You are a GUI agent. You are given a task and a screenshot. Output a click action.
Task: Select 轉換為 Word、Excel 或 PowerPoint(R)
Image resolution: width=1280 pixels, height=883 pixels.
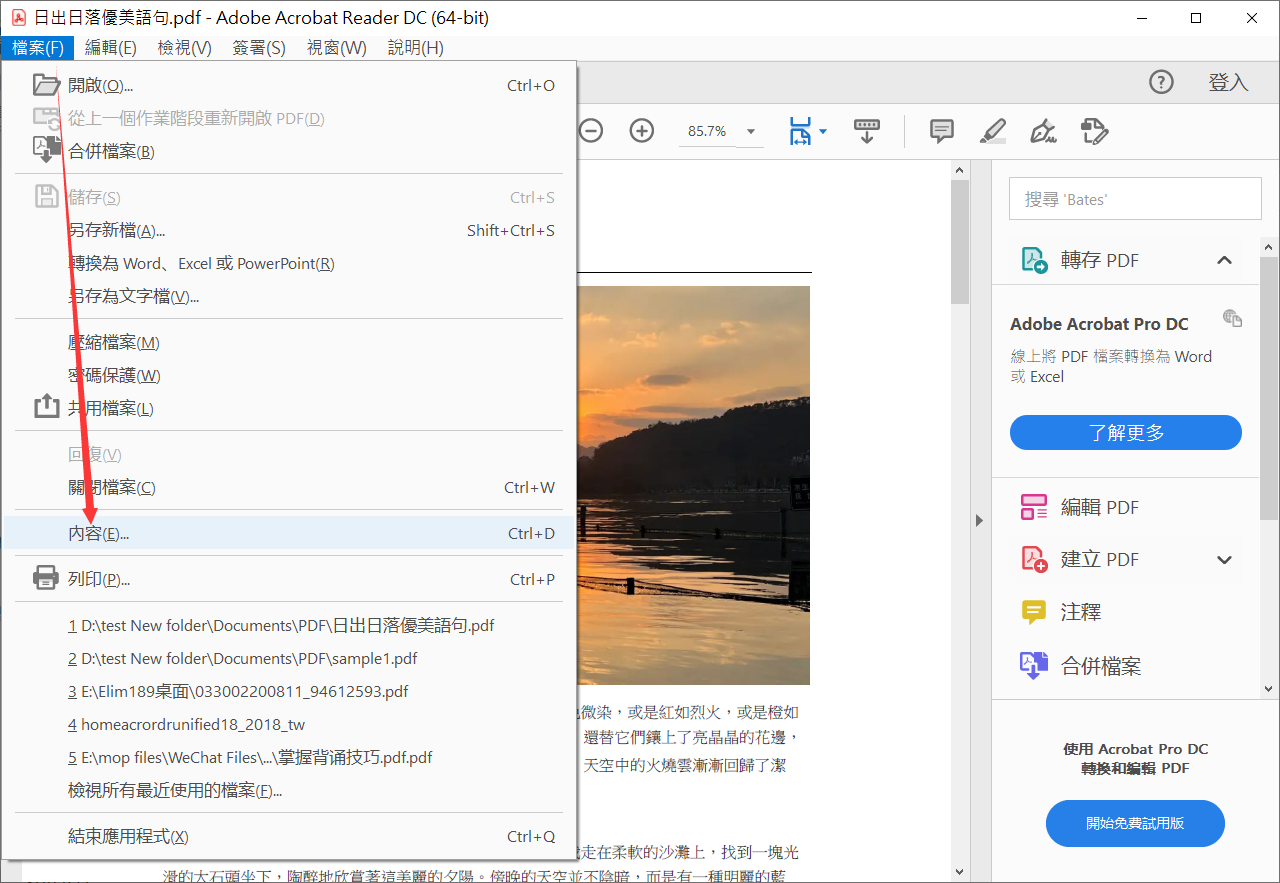coord(289,264)
